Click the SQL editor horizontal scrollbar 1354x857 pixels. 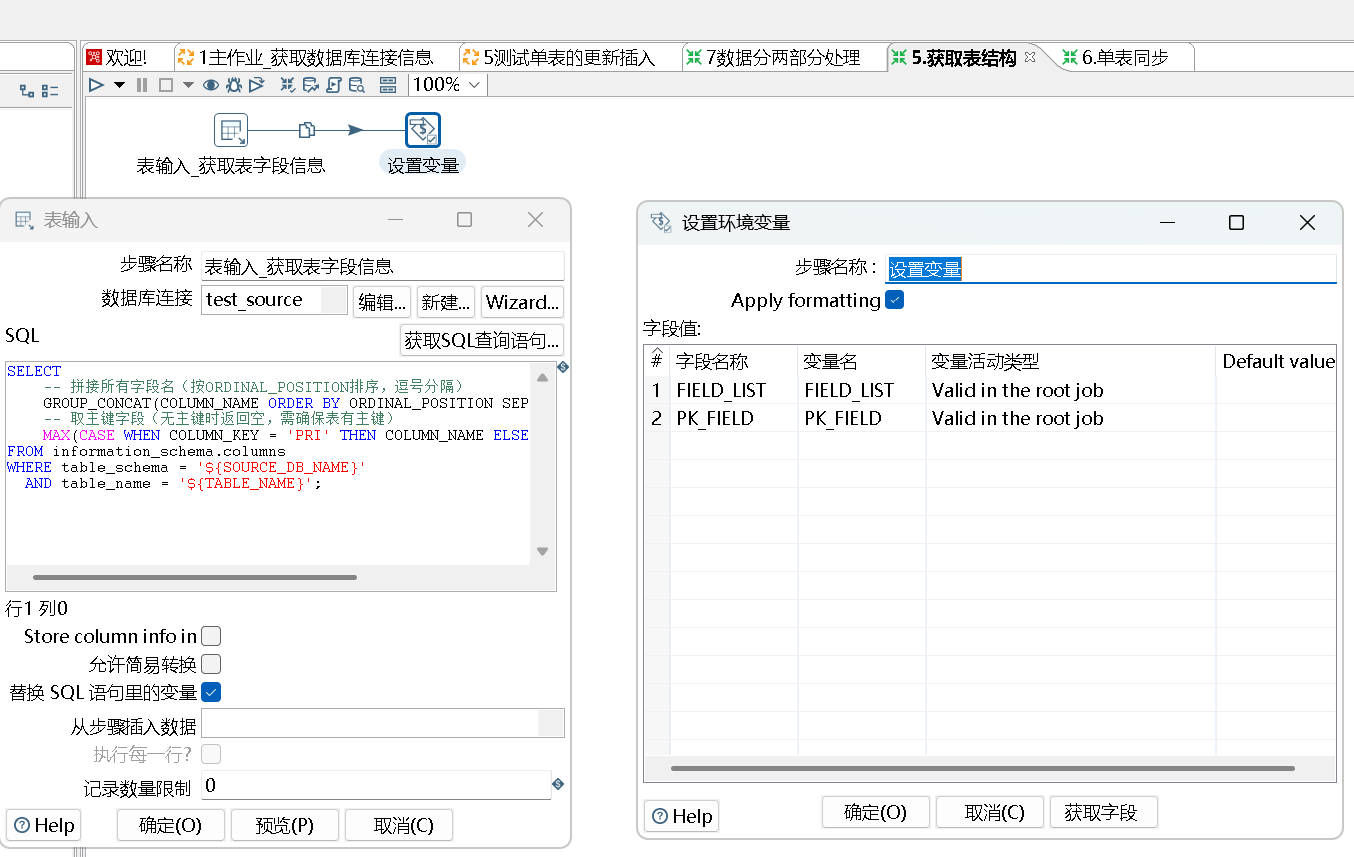195,577
